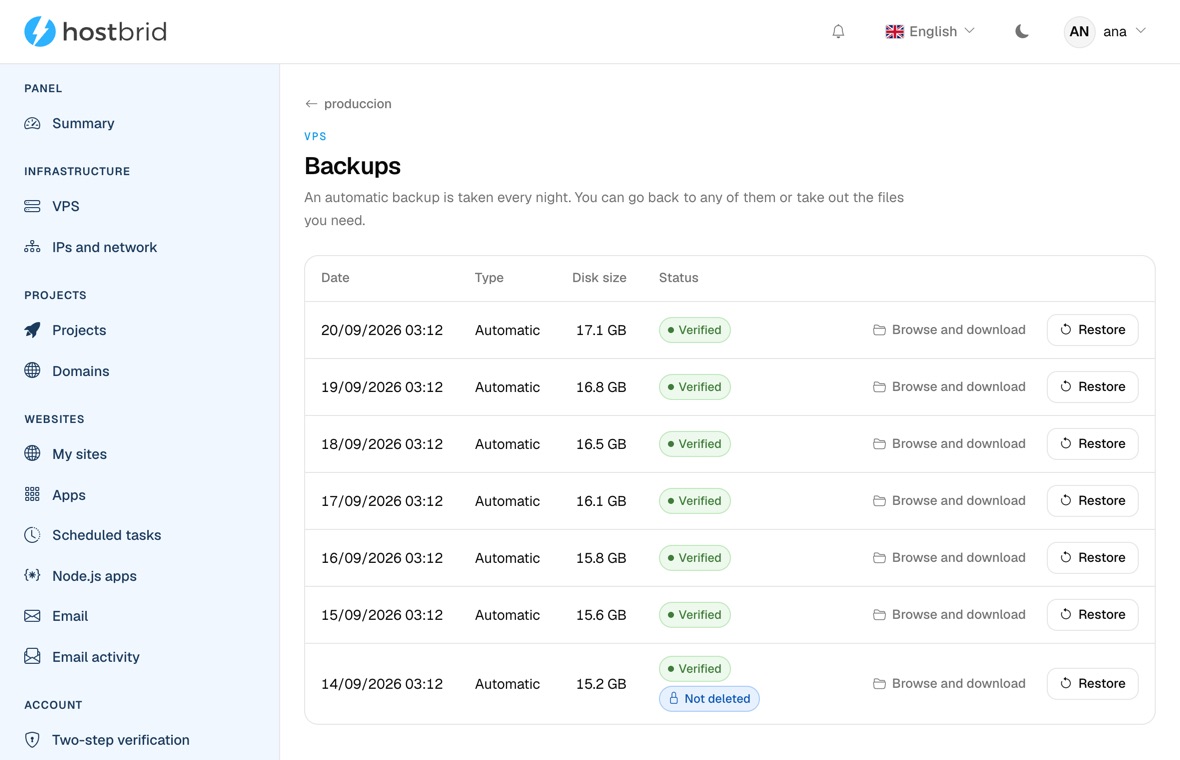1180x760 pixels.
Task: Click the VPS breadcrumb label above Backups
Action: [315, 136]
